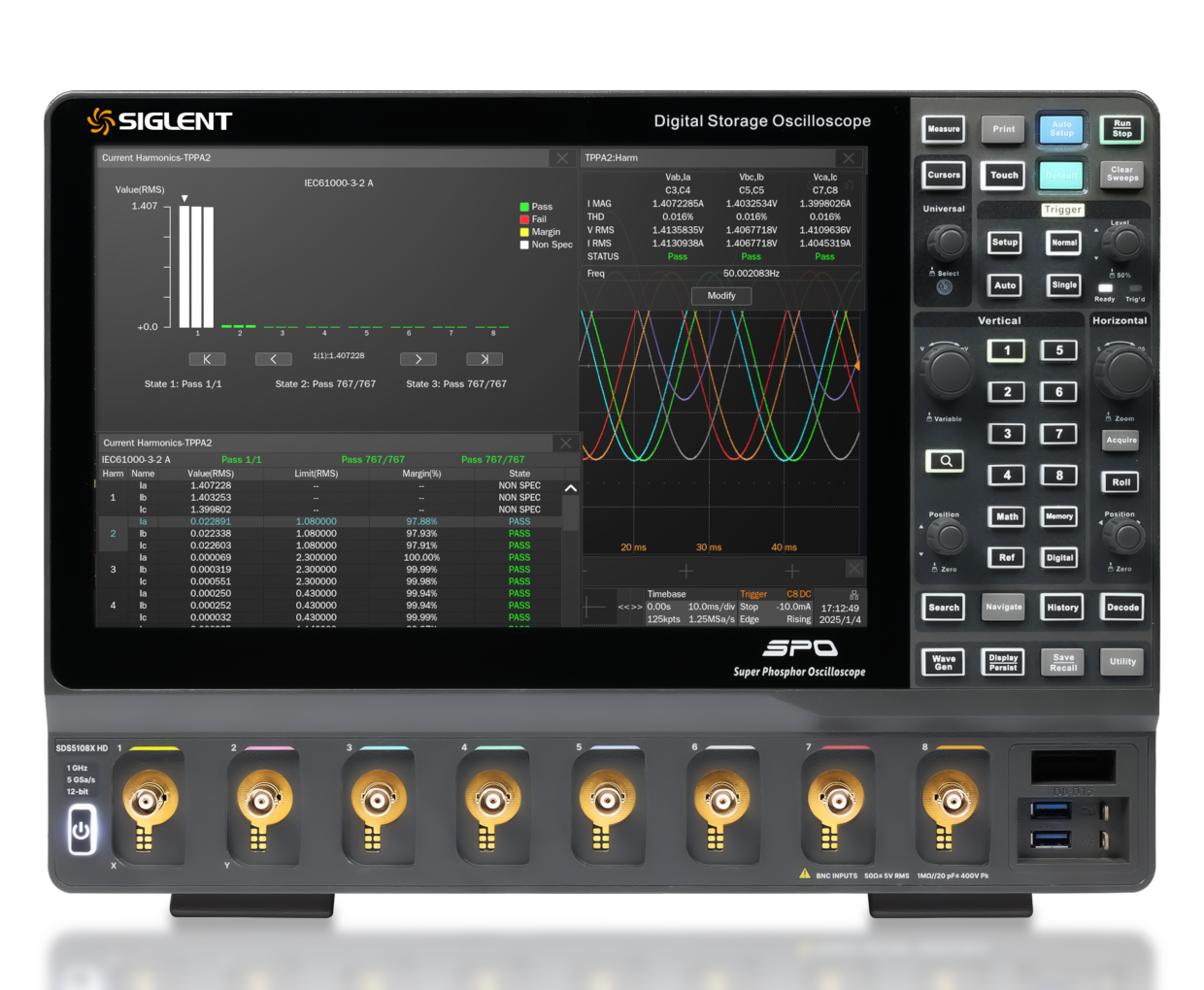Image resolution: width=1204 pixels, height=990 pixels.
Task: Toggle the Touch screen button
Action: coord(1004,176)
